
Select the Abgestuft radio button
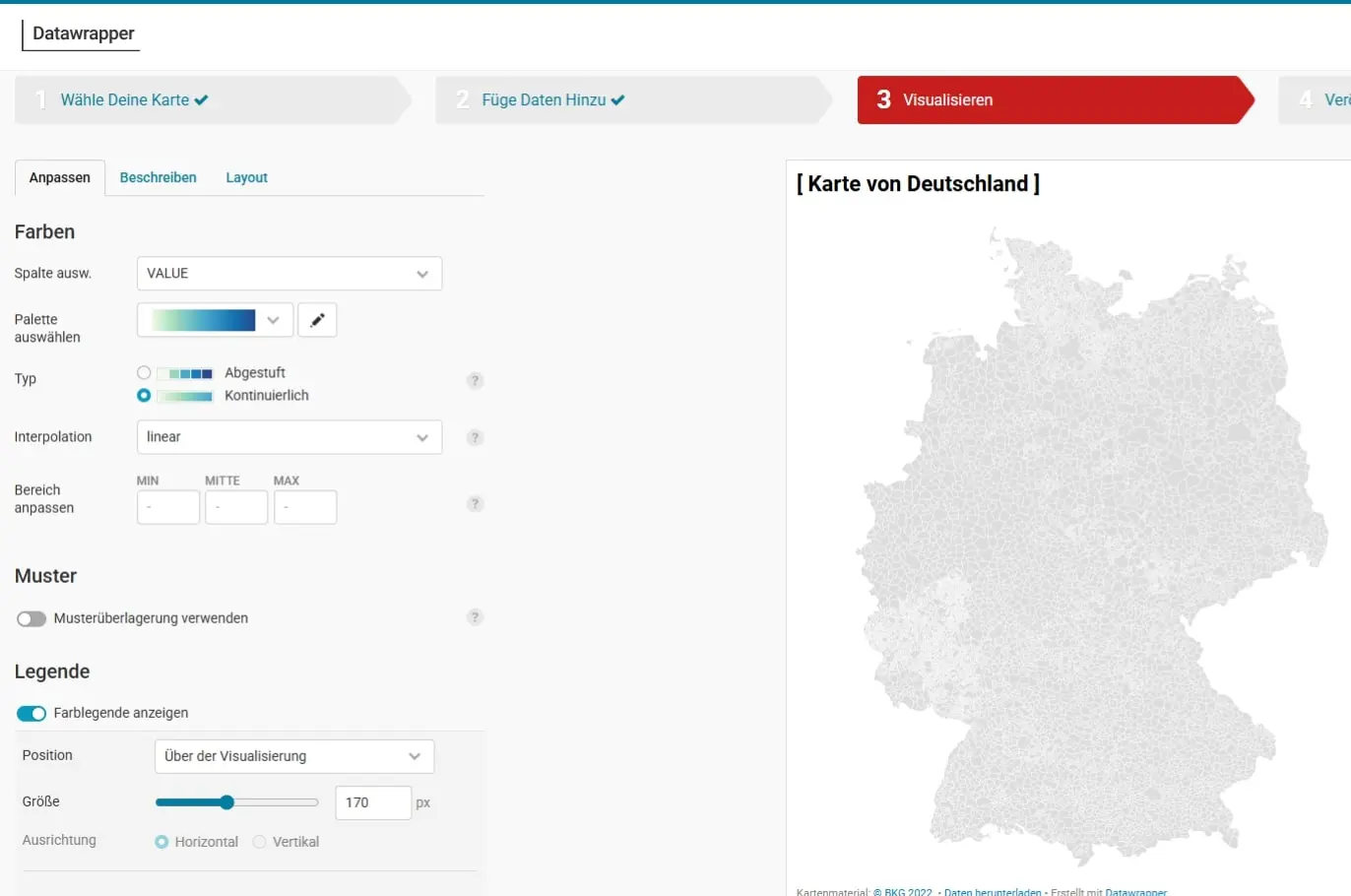pos(144,372)
